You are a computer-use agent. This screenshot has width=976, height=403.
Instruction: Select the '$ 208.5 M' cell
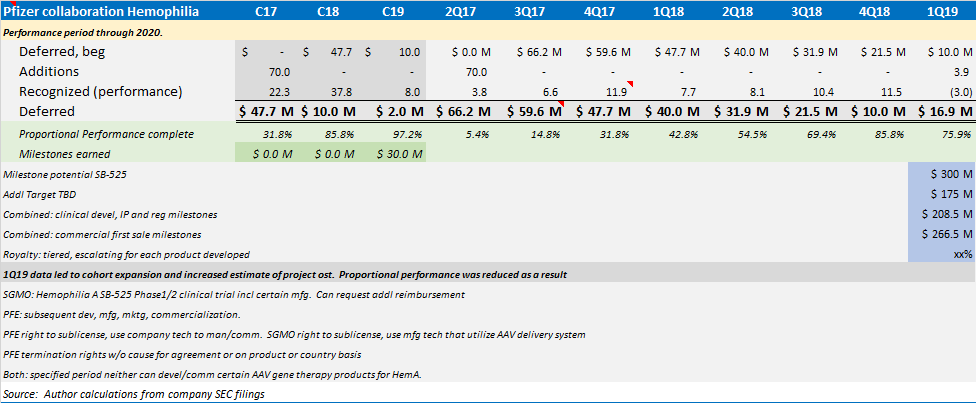(x=947, y=214)
